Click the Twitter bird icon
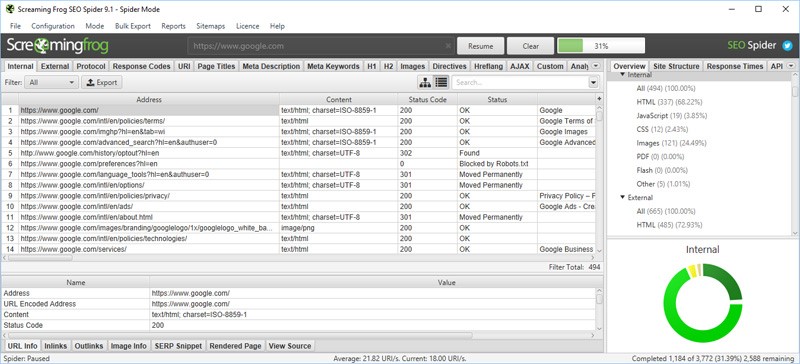Screen dimensions: 800x364 787,46
